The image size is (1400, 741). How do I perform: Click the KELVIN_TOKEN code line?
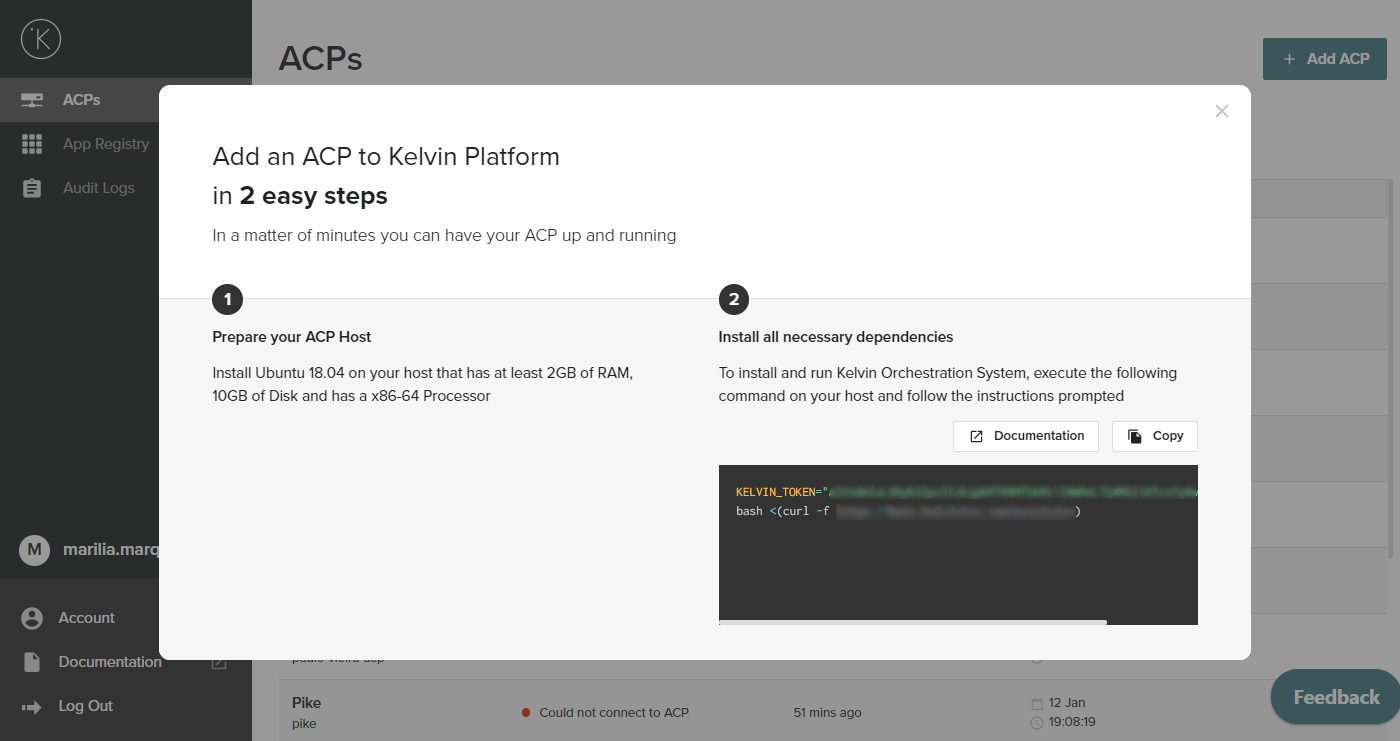966,492
